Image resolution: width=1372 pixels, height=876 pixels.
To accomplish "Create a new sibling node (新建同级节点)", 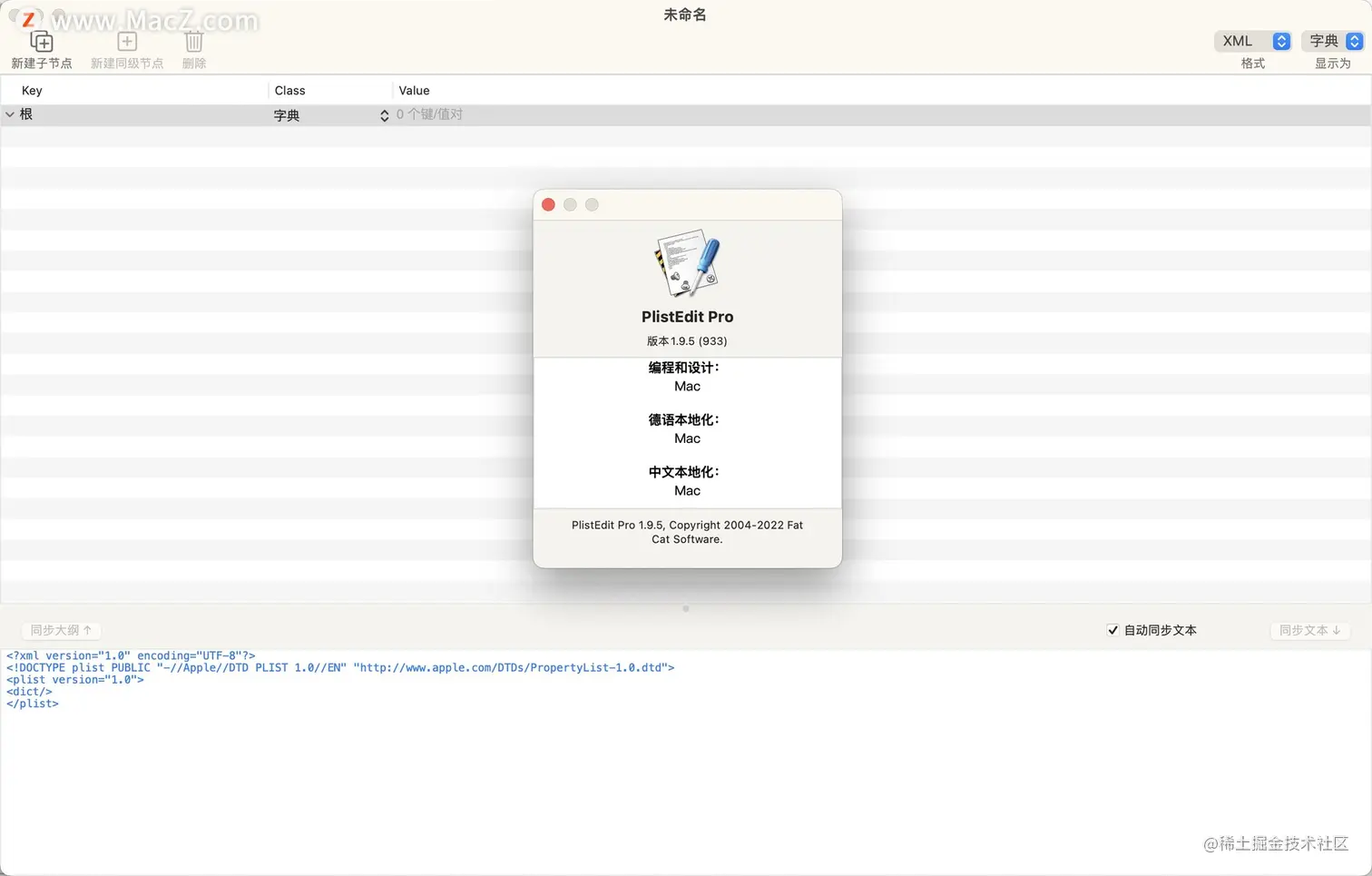I will pyautogui.click(x=126, y=41).
